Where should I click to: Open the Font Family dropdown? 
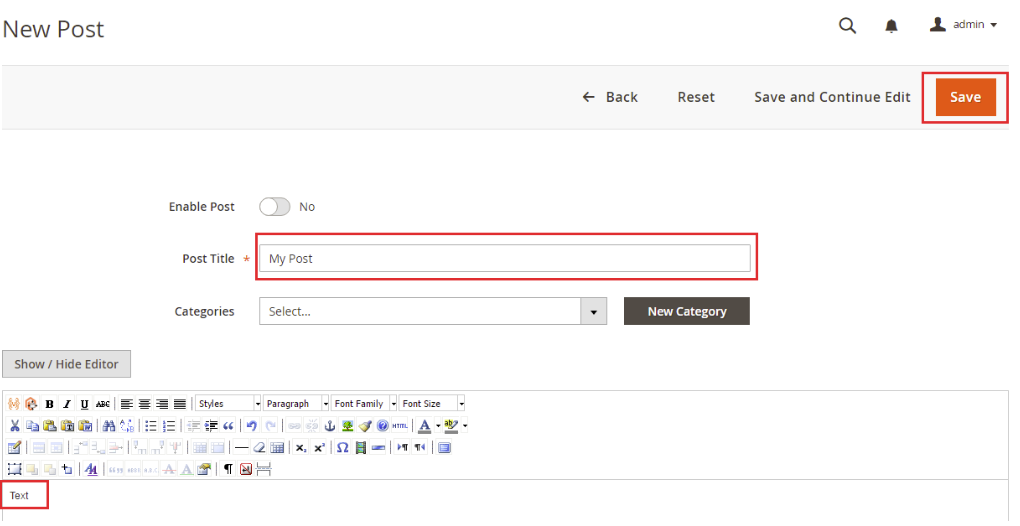tap(364, 404)
